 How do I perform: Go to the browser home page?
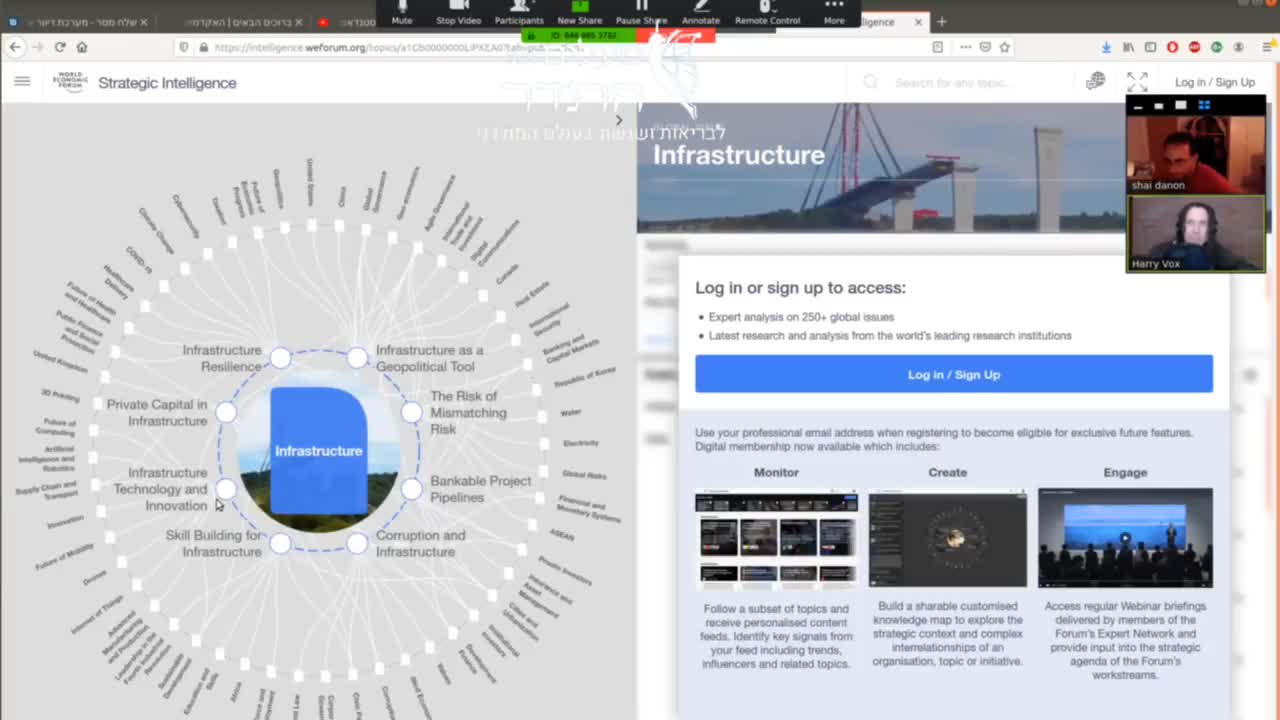tap(82, 47)
